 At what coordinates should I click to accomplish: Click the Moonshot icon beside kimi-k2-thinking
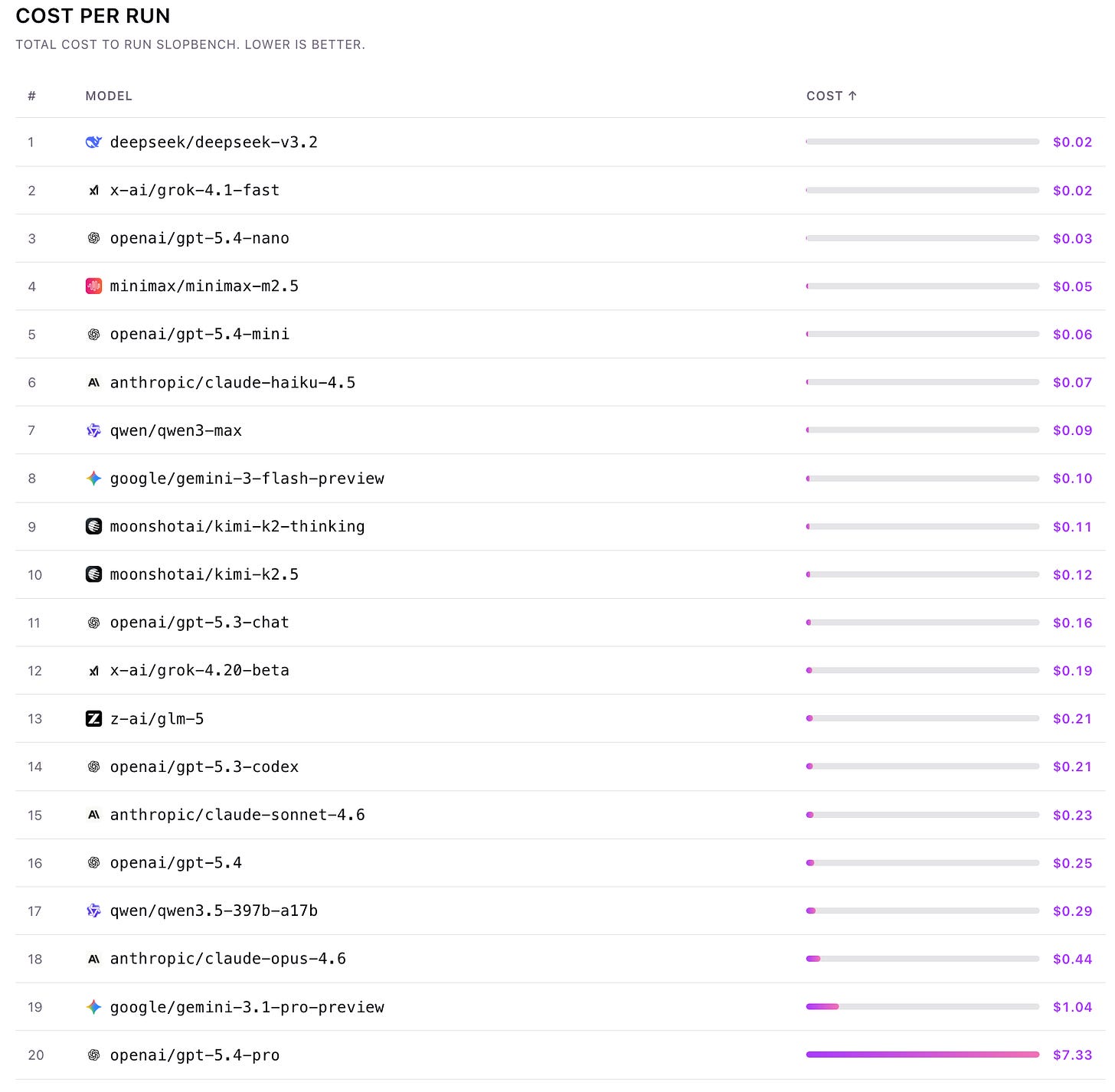pos(93,527)
